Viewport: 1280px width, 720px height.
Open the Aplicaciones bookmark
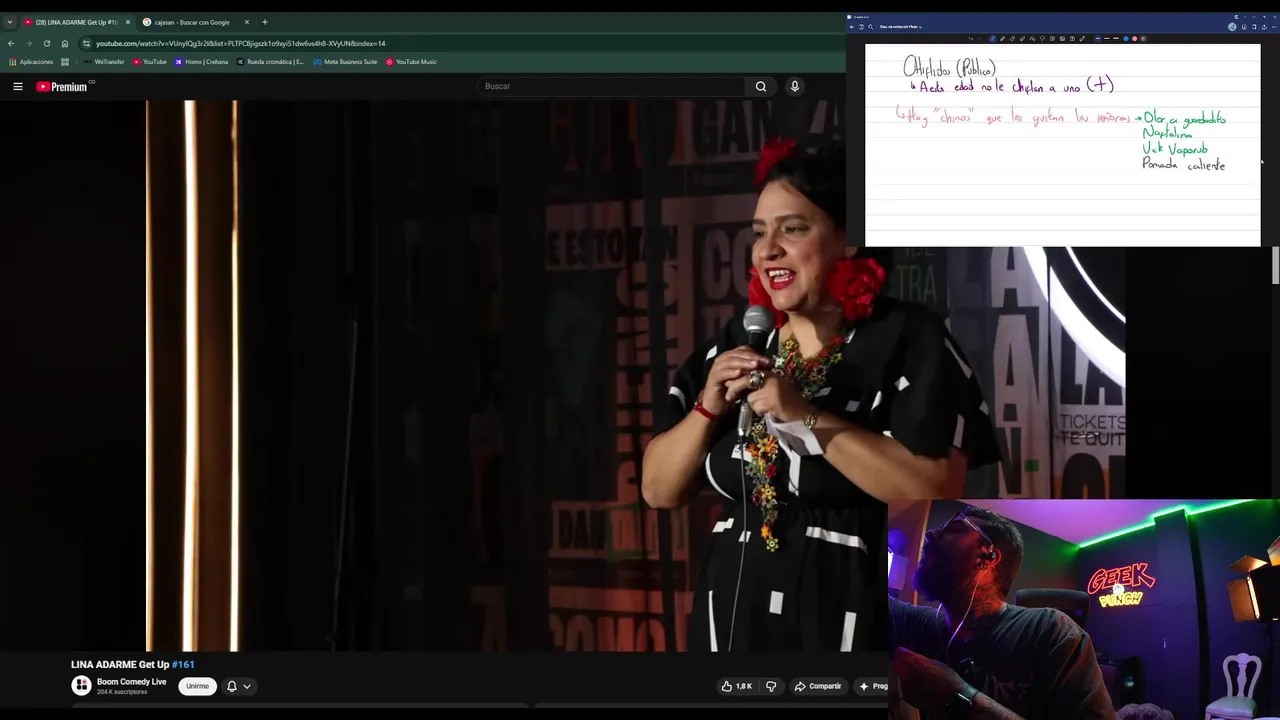(30, 62)
